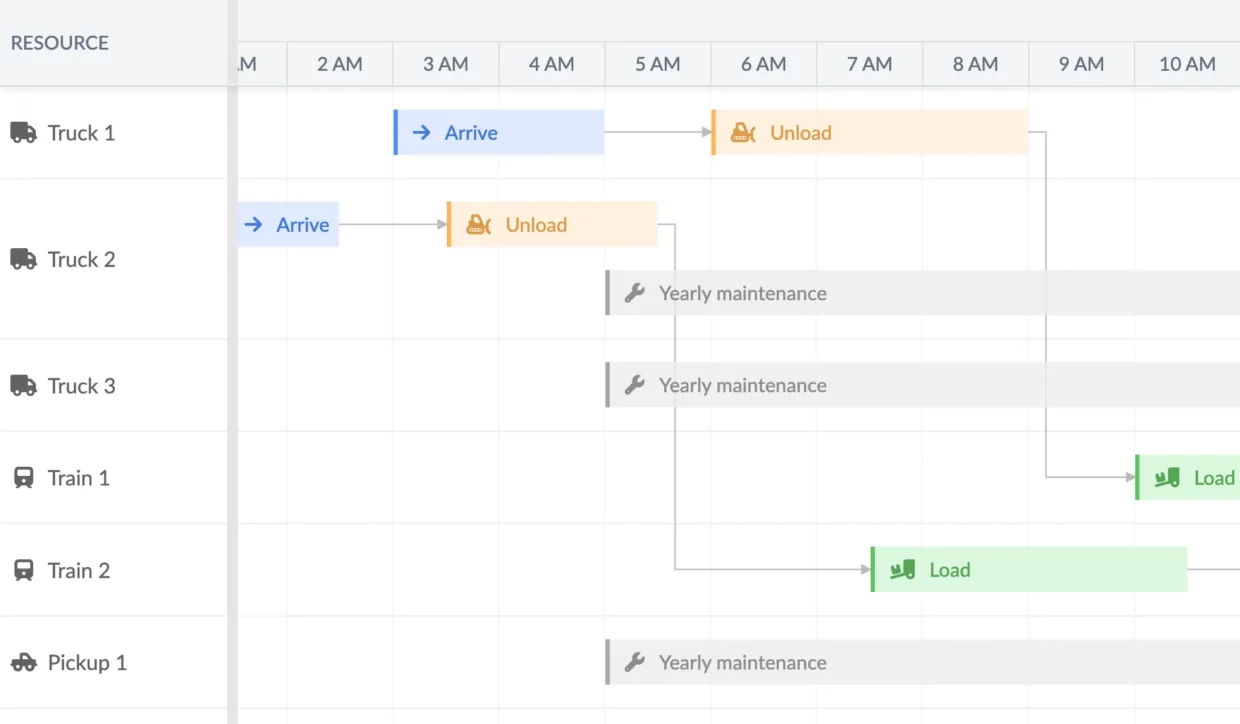Click the 3 AM time header
This screenshot has width=1240, height=724.
[445, 64]
